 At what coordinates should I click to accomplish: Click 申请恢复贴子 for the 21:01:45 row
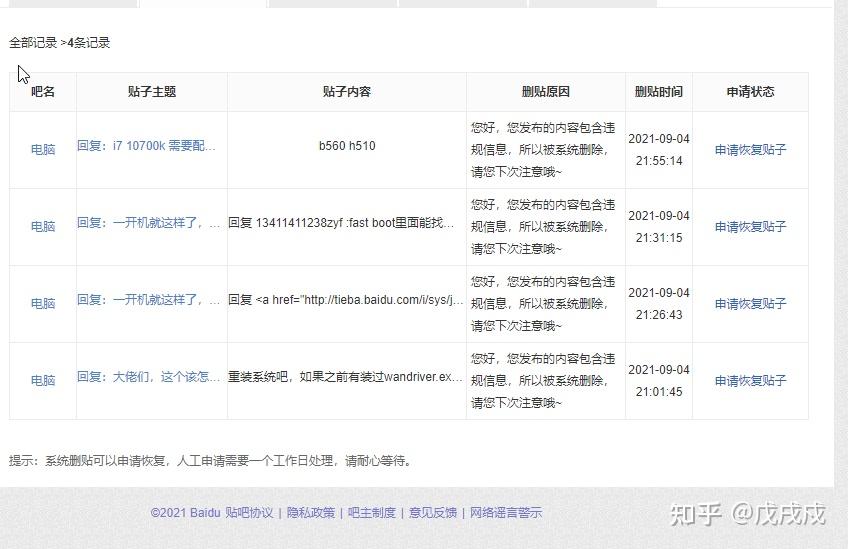(x=750, y=381)
